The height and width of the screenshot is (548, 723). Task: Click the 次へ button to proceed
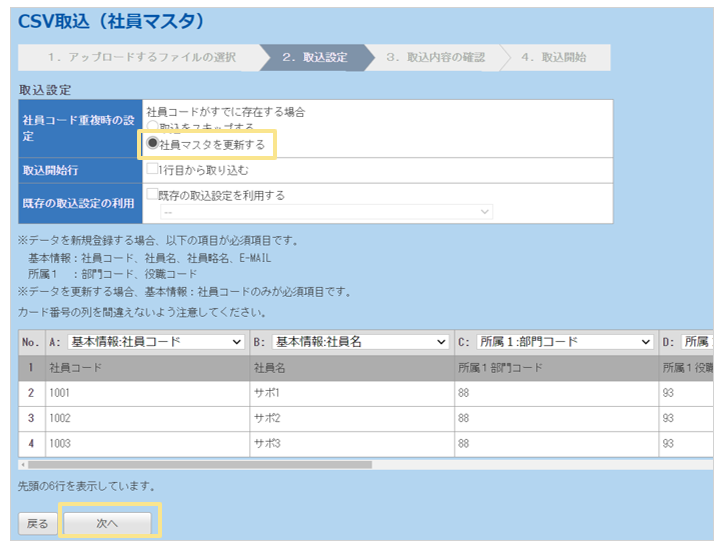108,523
